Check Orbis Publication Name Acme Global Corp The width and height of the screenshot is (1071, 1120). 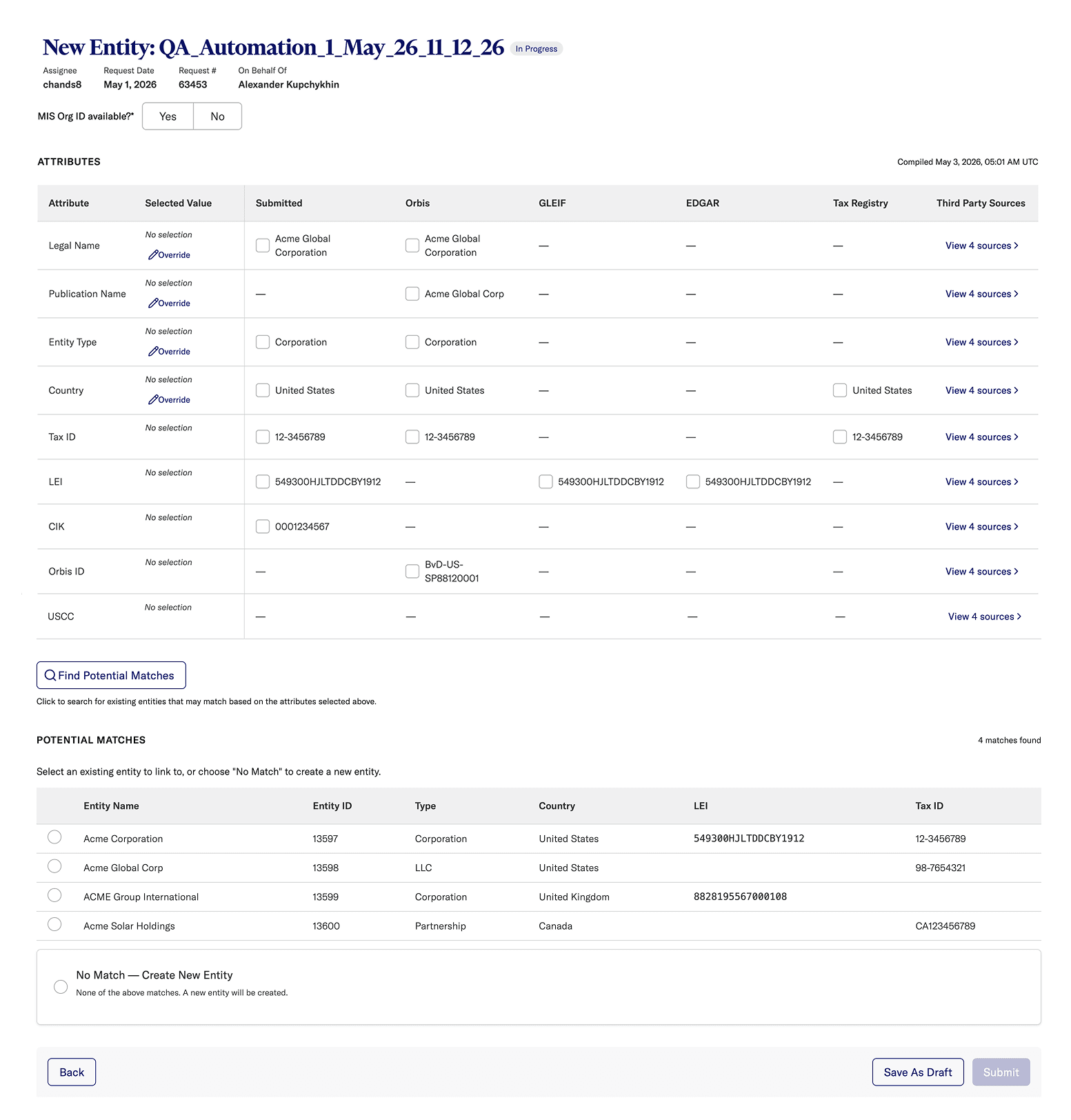412,294
